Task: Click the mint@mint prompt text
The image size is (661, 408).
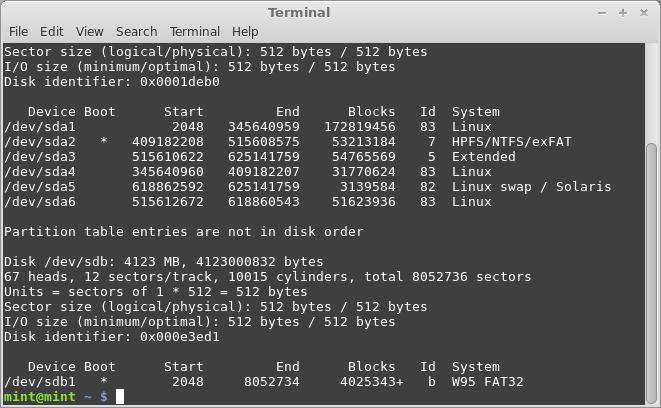Action: pos(40,397)
